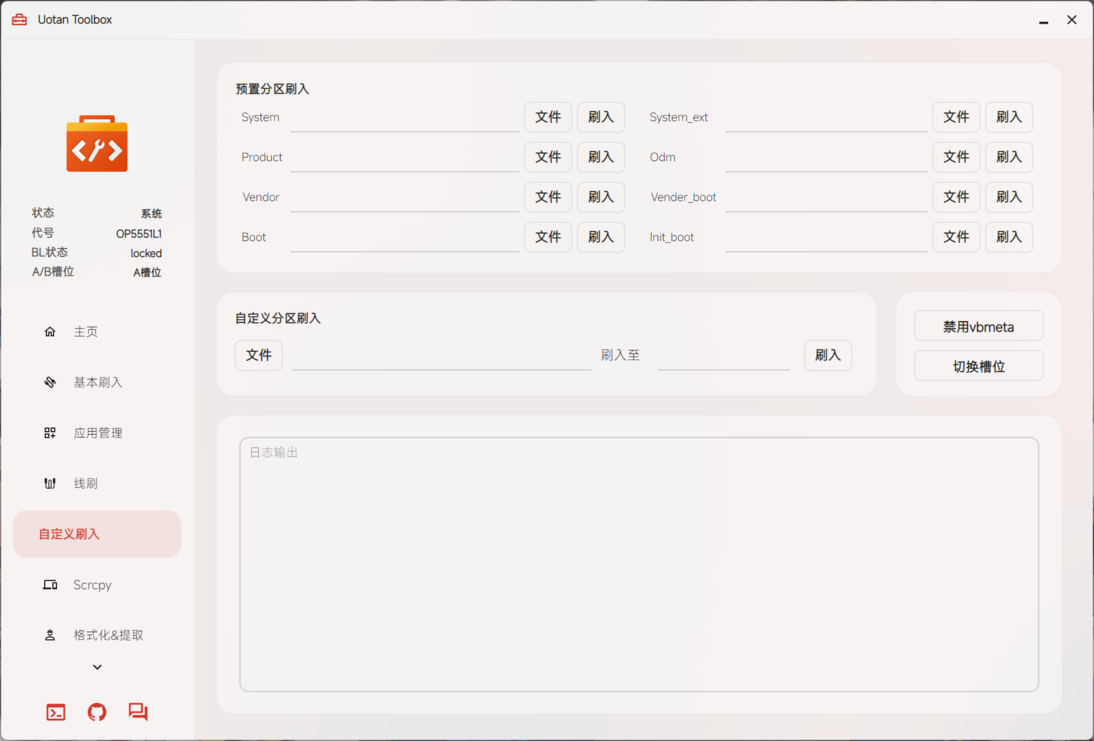Expand the 格式化&提取 section
The image size is (1094, 741).
click(x=107, y=634)
